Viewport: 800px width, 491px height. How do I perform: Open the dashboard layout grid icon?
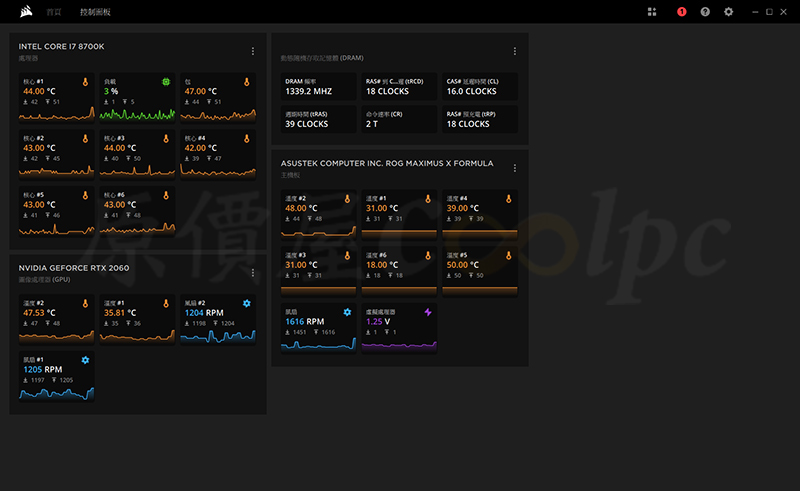point(652,12)
